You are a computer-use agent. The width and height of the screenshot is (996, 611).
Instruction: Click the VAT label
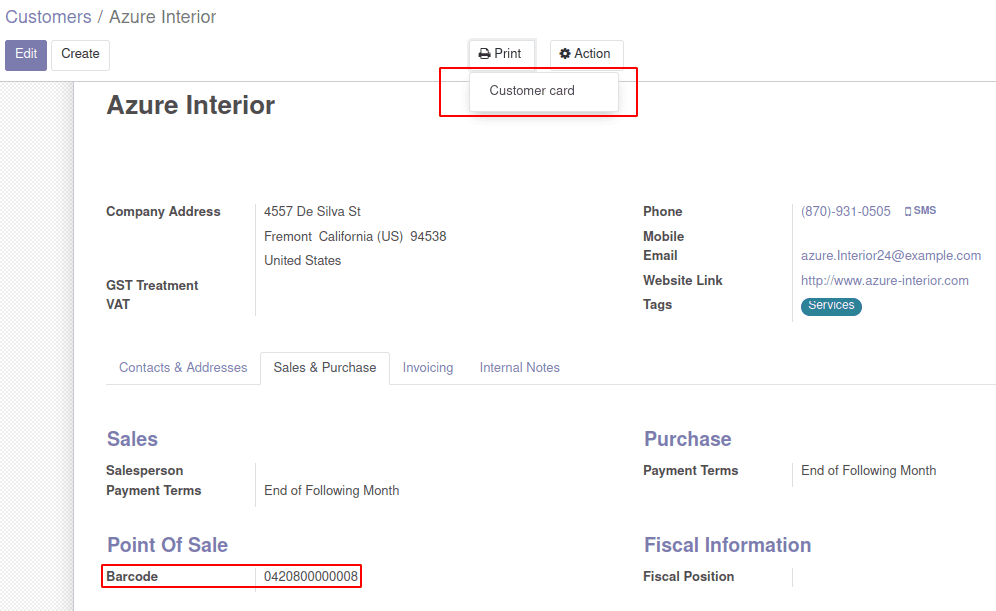[118, 305]
